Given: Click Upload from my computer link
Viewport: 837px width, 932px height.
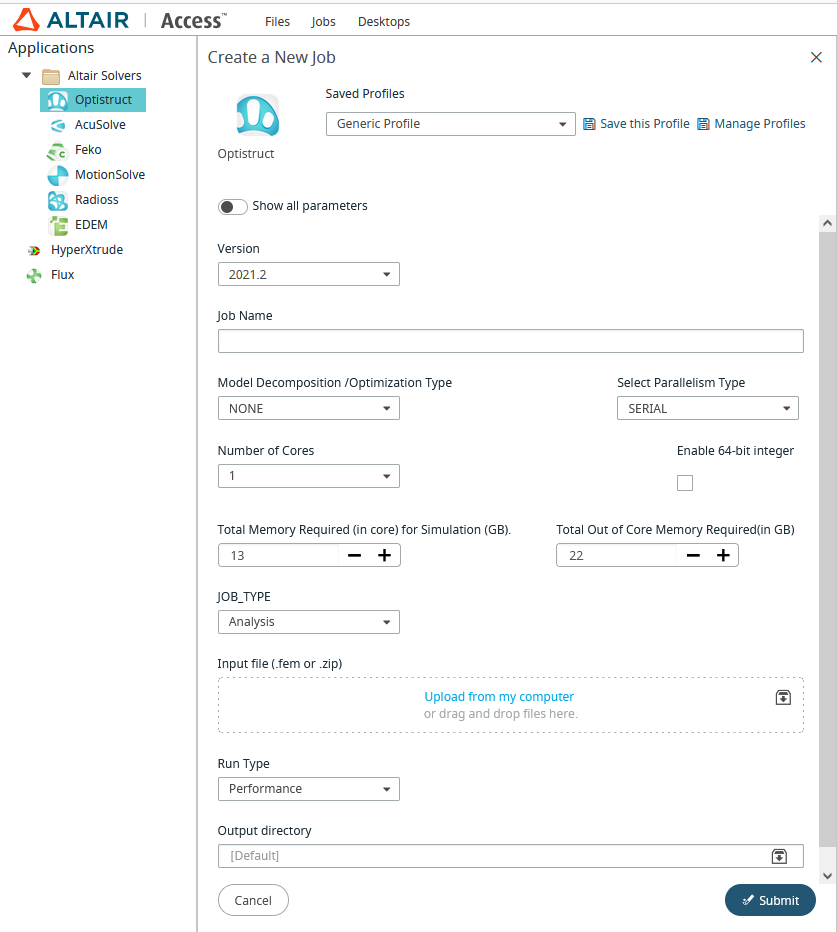Looking at the screenshot, I should click(499, 697).
